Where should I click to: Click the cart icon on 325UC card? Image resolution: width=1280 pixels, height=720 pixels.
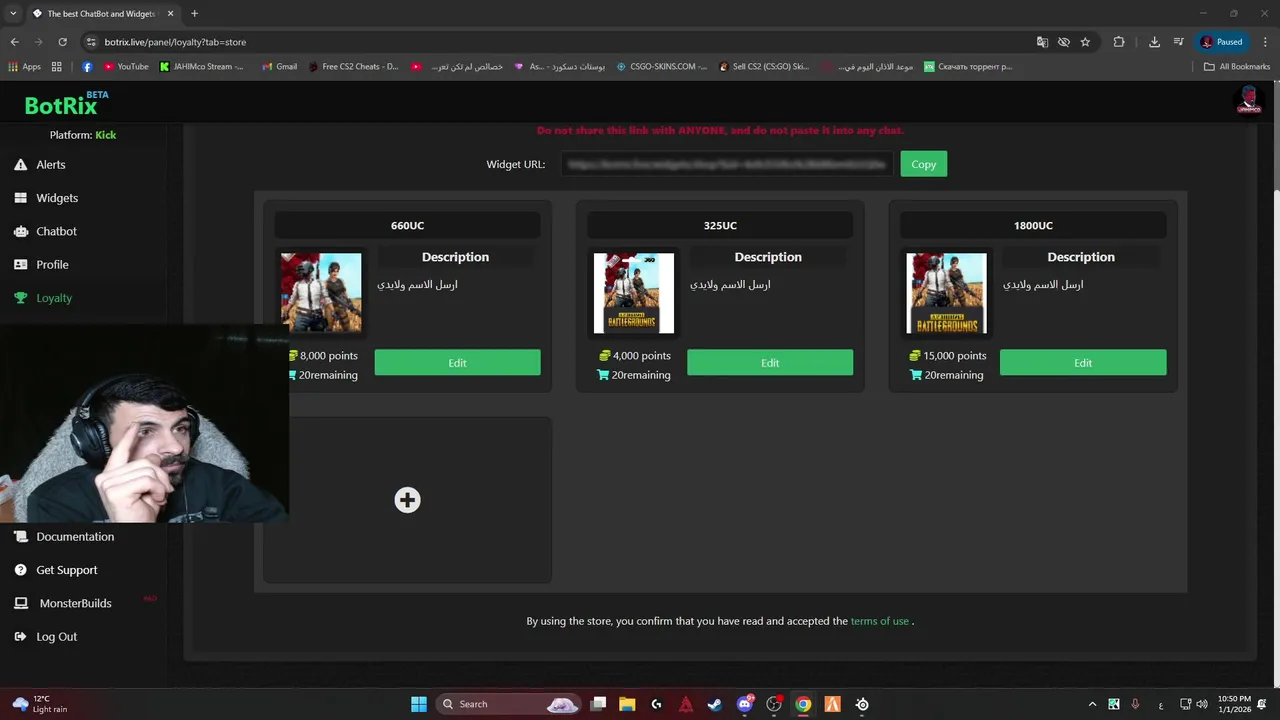(603, 375)
